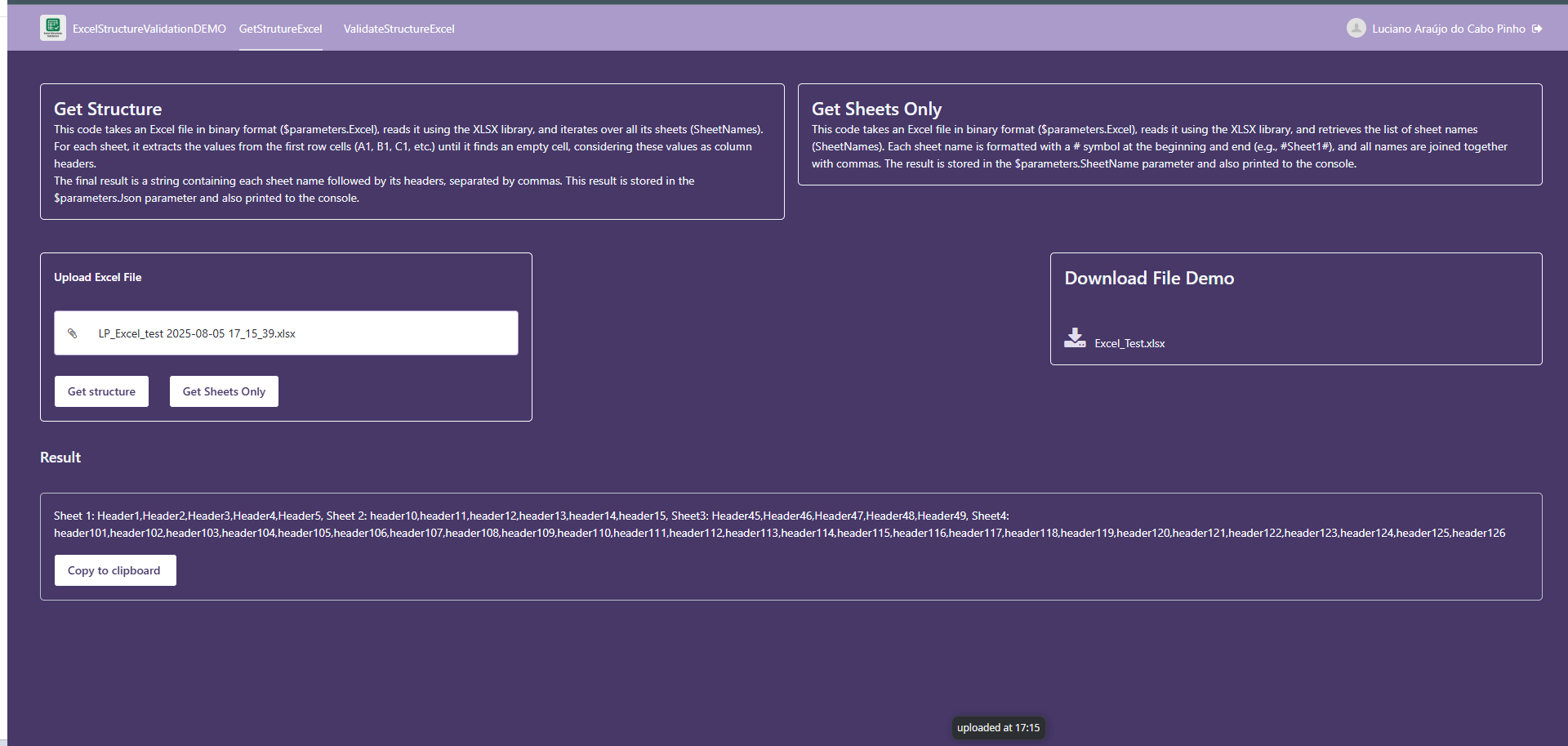Image resolution: width=1568 pixels, height=746 pixels.
Task: Click the uploaded file input field
Action: coord(286,333)
